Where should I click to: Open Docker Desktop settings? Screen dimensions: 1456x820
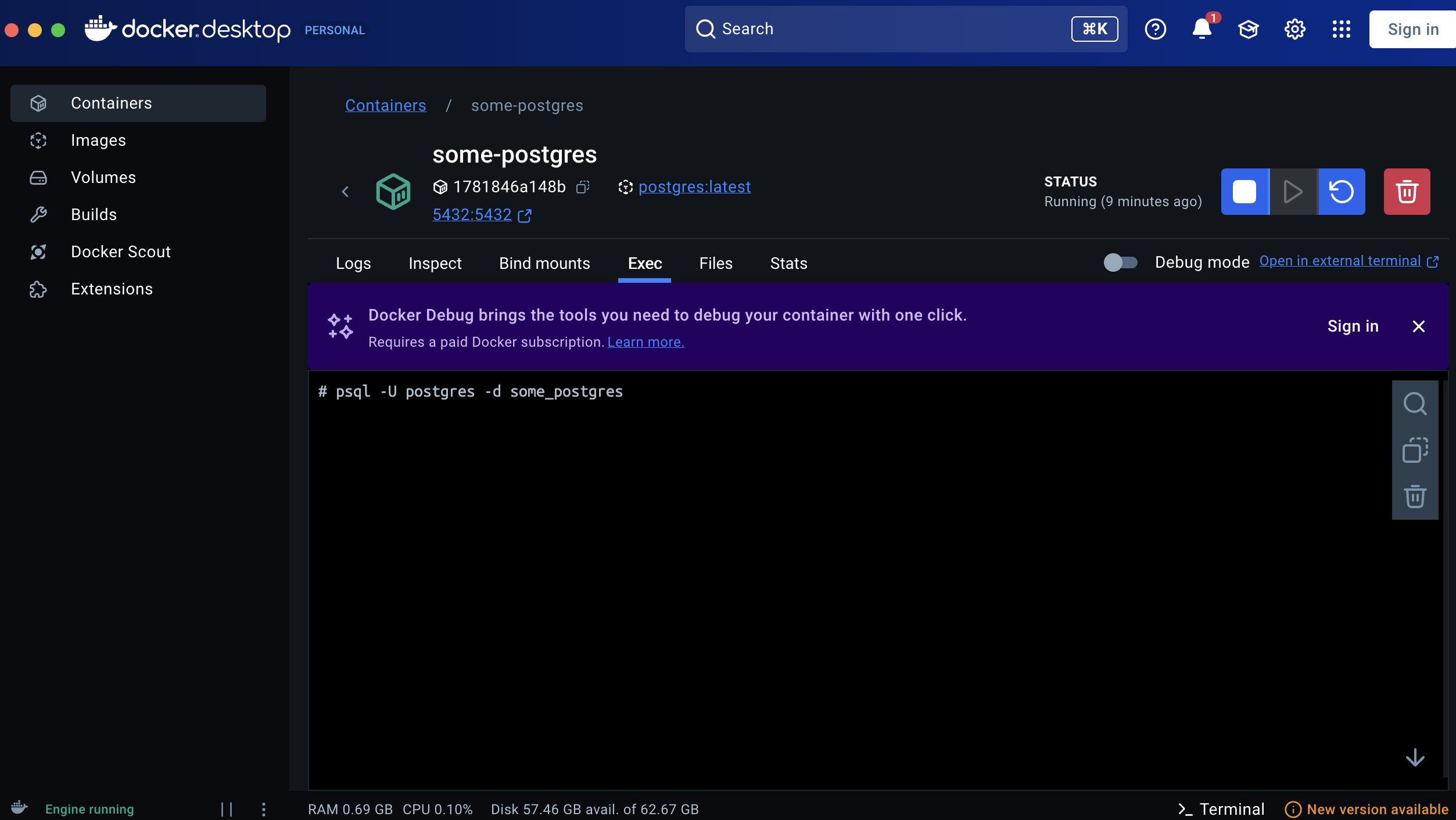click(1295, 28)
